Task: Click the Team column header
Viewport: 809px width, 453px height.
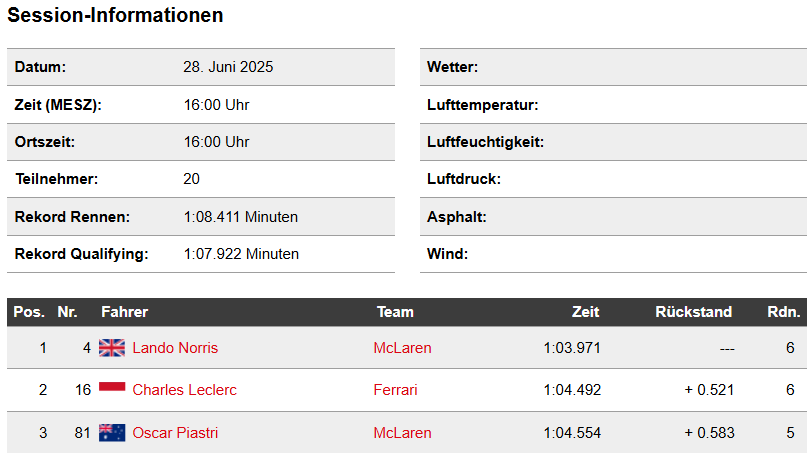Action: pyautogui.click(x=395, y=312)
